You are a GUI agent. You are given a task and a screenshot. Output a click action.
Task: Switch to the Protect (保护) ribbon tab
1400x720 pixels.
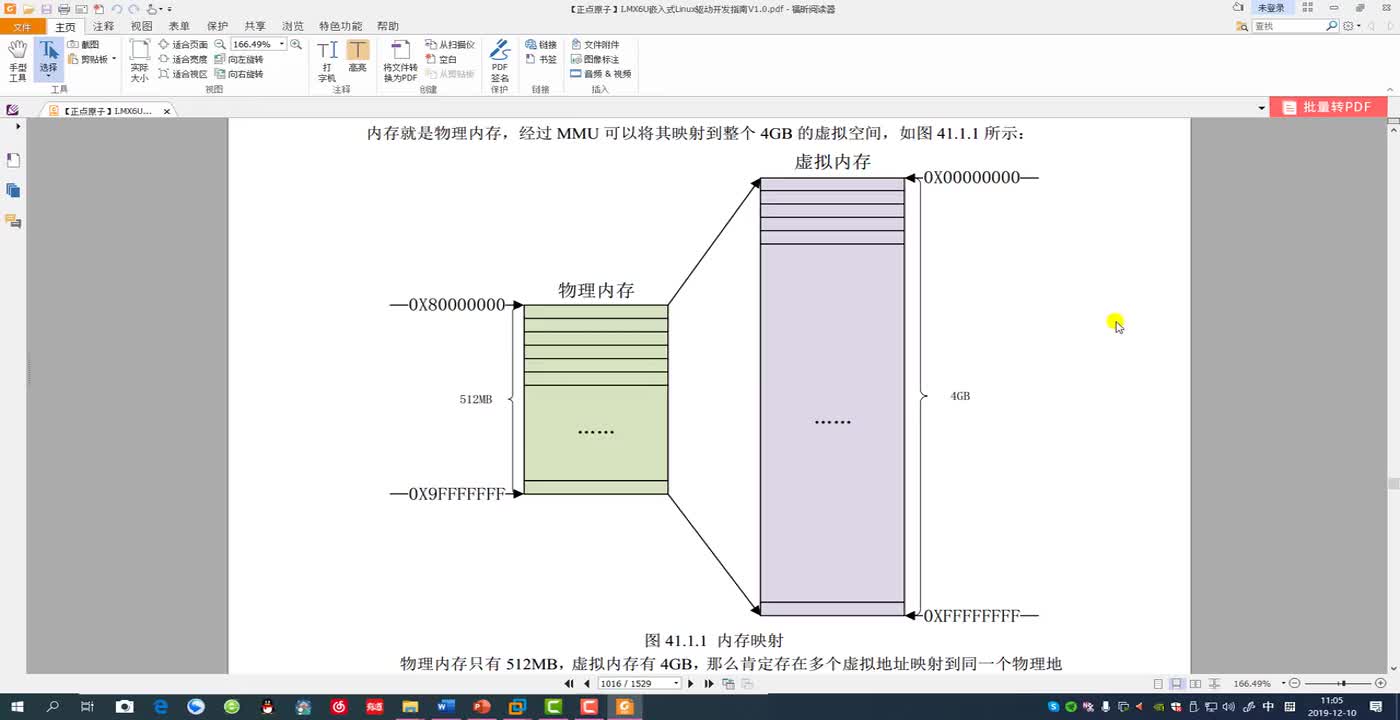click(217, 27)
